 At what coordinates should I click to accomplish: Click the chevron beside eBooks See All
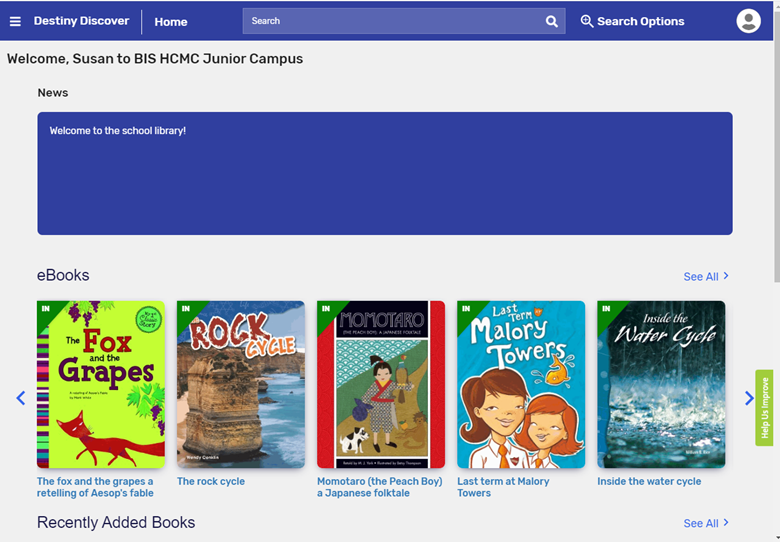pyautogui.click(x=726, y=275)
